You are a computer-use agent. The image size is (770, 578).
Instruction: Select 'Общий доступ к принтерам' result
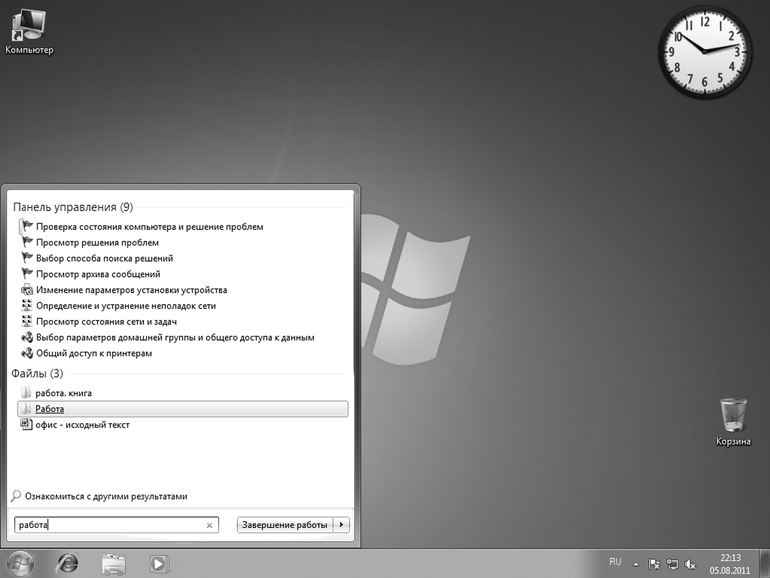(94, 353)
